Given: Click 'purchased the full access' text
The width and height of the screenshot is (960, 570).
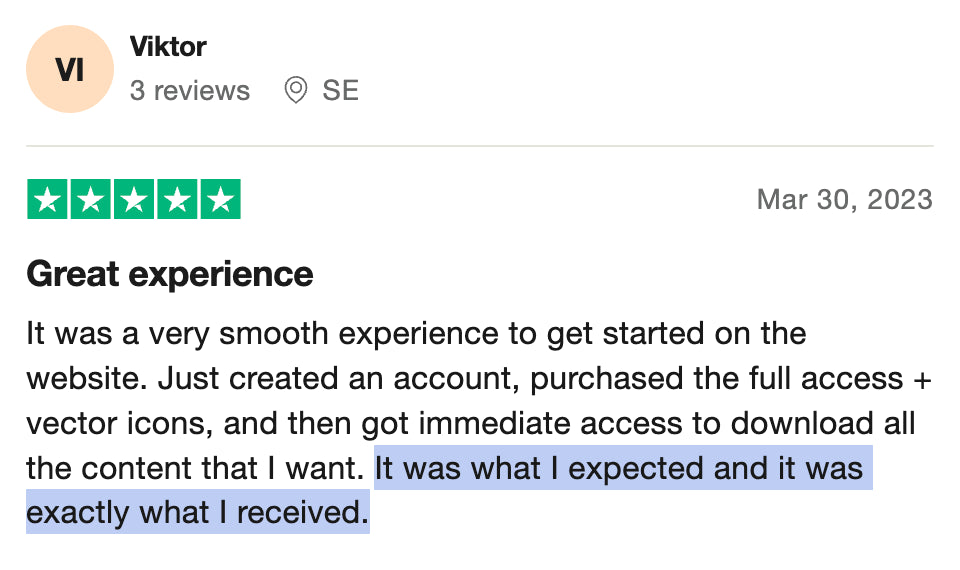Looking at the screenshot, I should coord(716,379).
